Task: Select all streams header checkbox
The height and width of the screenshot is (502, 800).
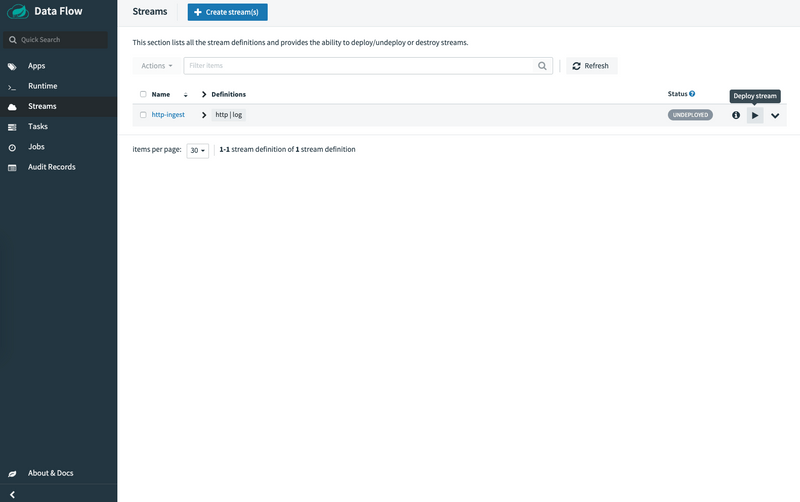Action: pos(143,94)
